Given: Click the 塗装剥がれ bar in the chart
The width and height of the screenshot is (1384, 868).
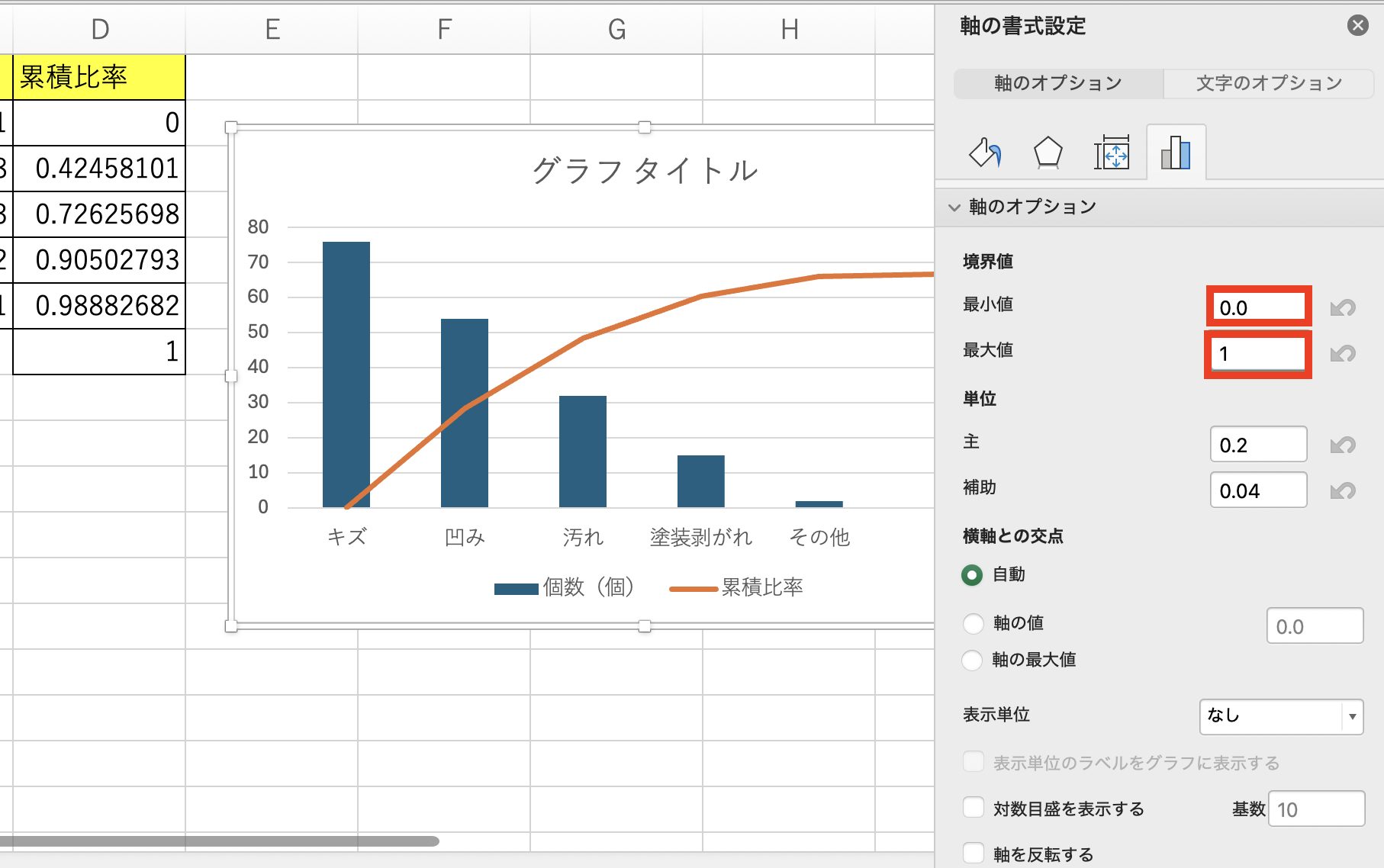Looking at the screenshot, I should 701,481.
